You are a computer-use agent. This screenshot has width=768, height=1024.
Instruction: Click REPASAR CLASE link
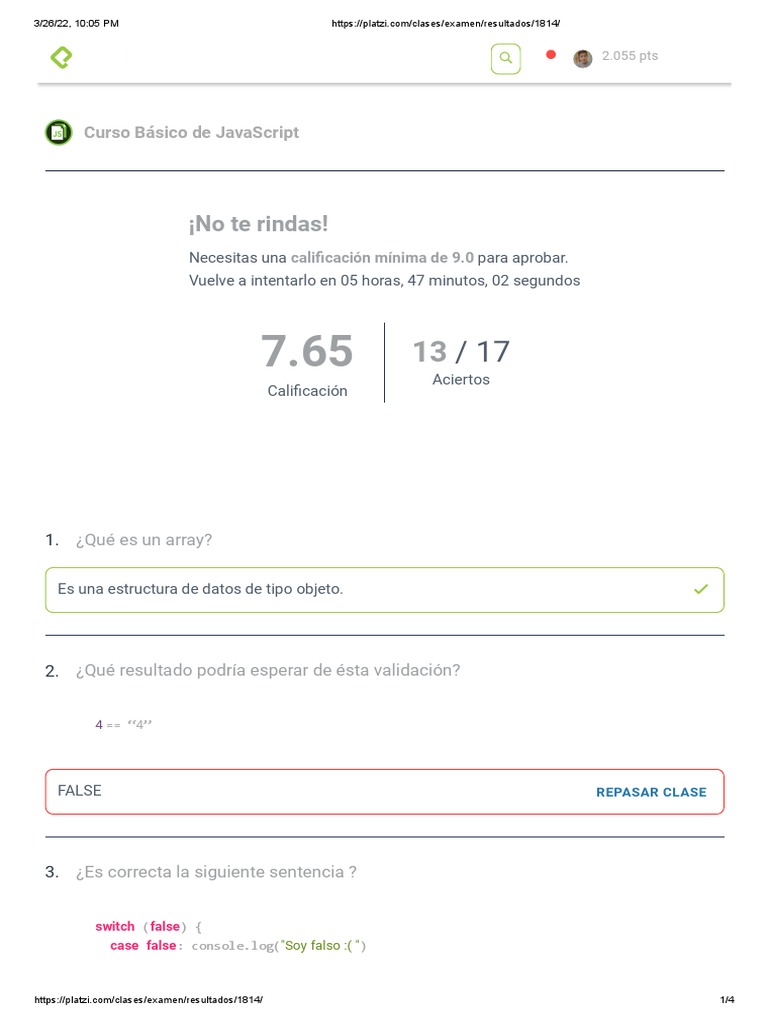[x=651, y=792]
